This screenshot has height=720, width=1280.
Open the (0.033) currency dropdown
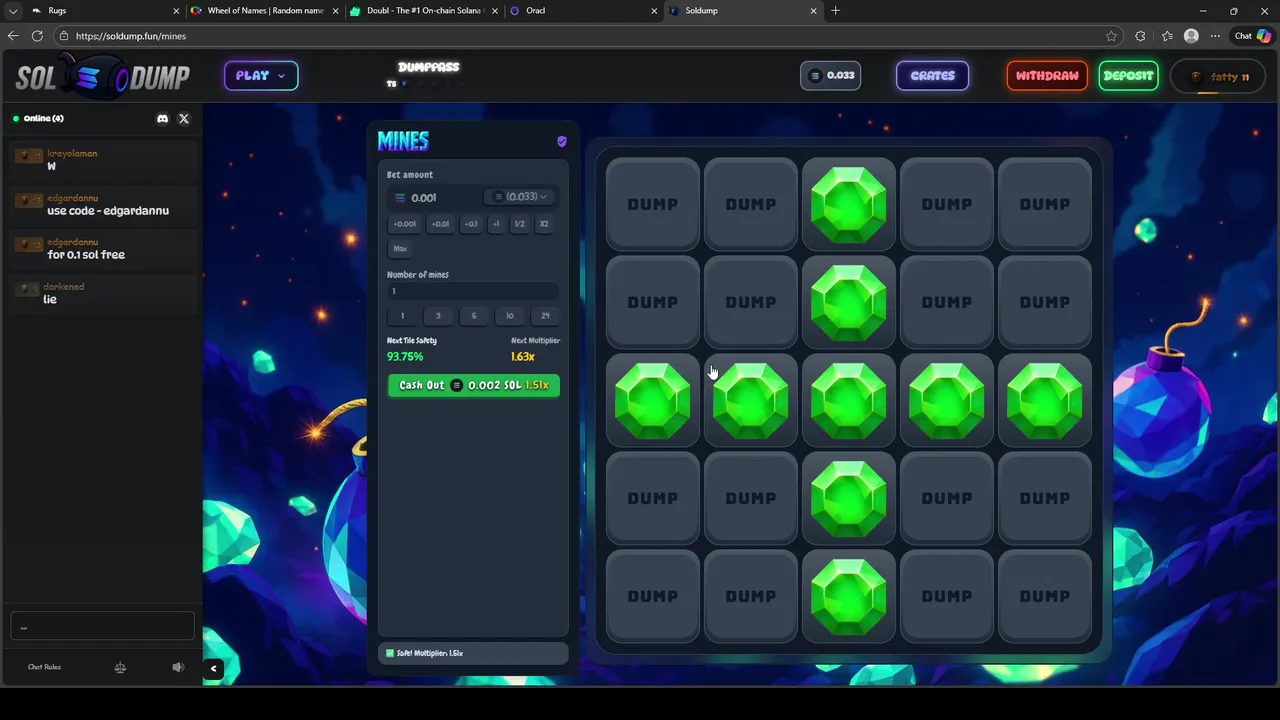click(521, 197)
